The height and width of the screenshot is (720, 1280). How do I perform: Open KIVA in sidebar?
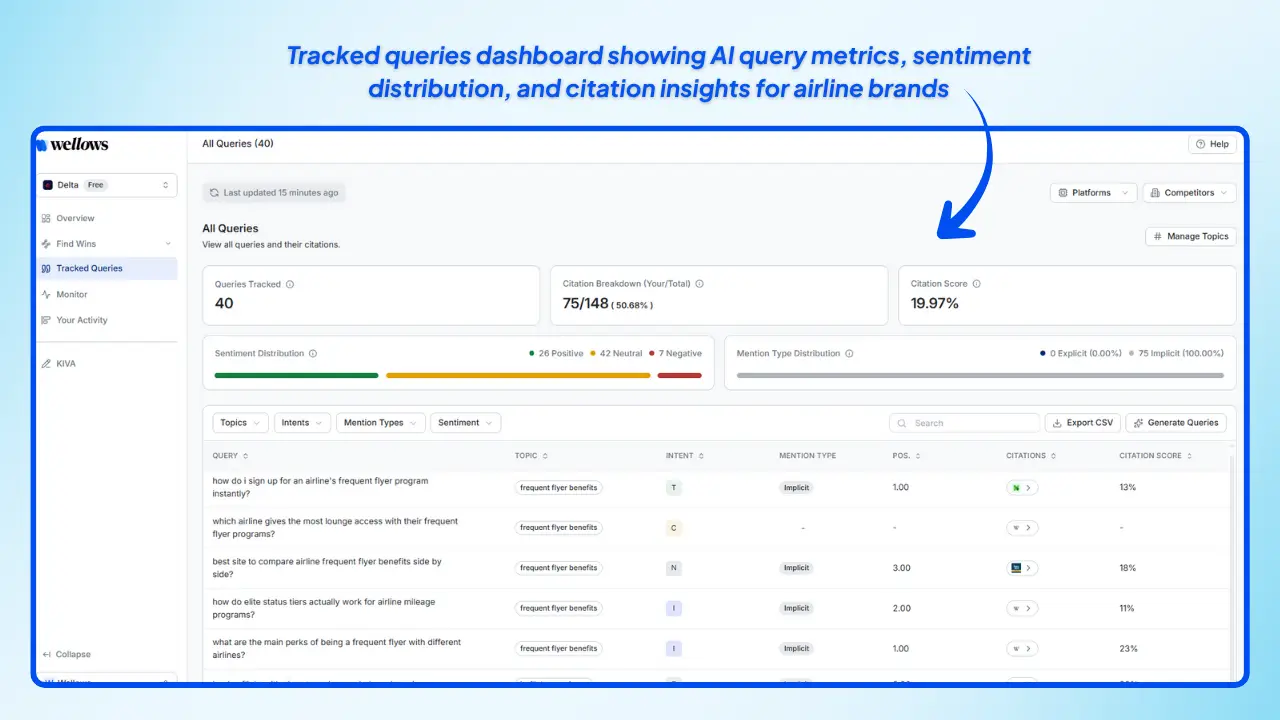click(66, 364)
